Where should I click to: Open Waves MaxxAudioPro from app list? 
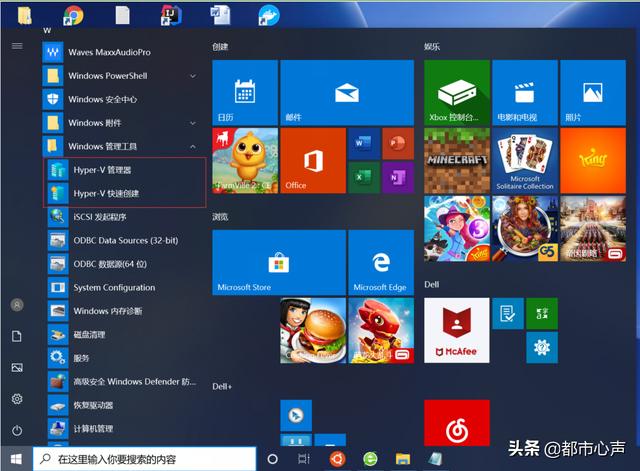coord(122,52)
